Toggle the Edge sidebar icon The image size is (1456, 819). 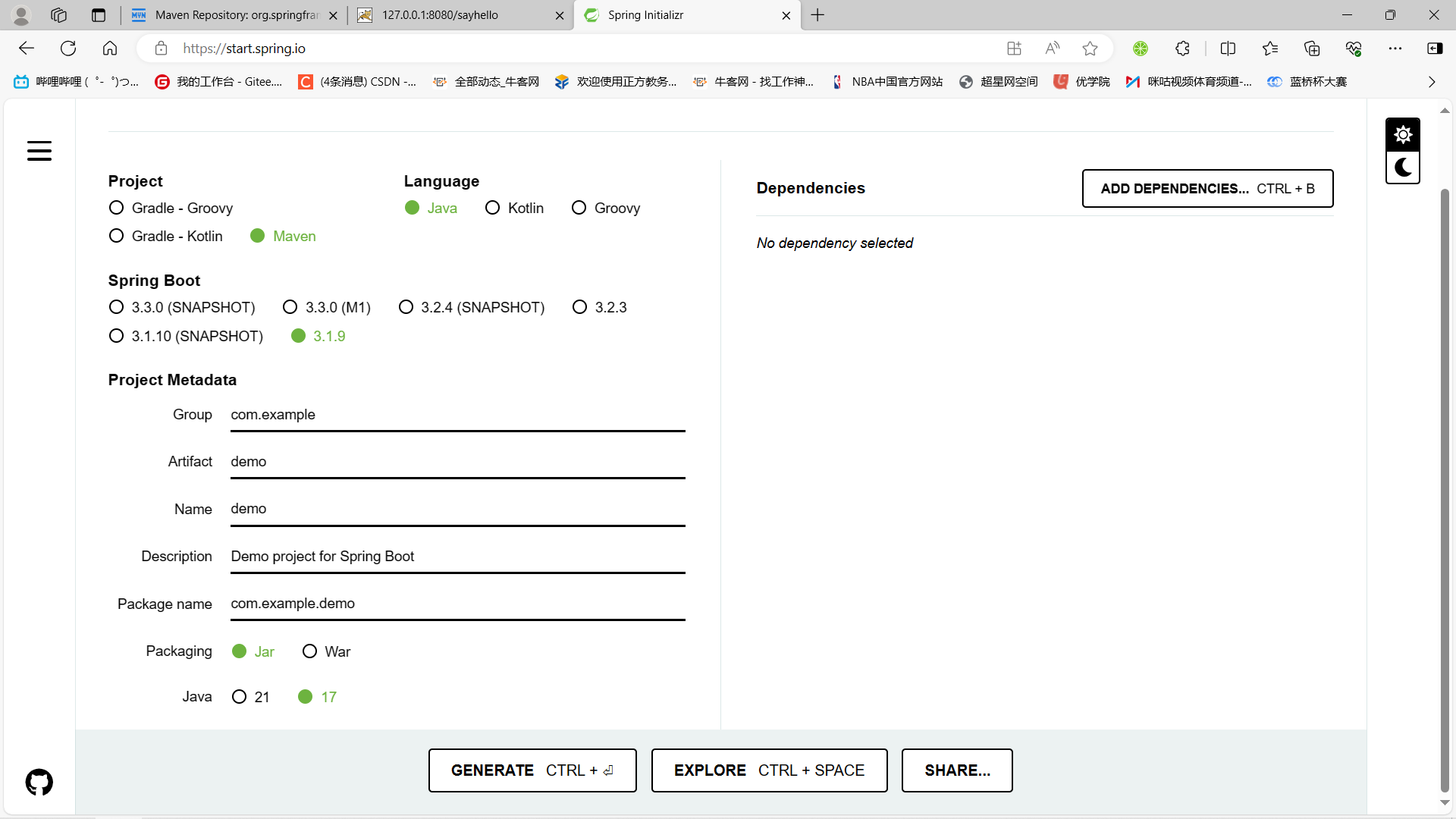coord(1435,49)
